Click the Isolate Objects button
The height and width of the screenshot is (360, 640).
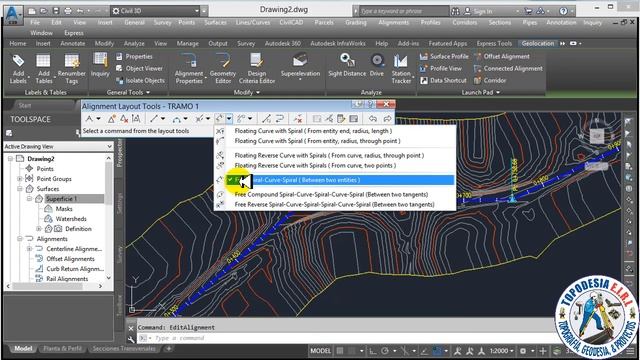(x=140, y=80)
